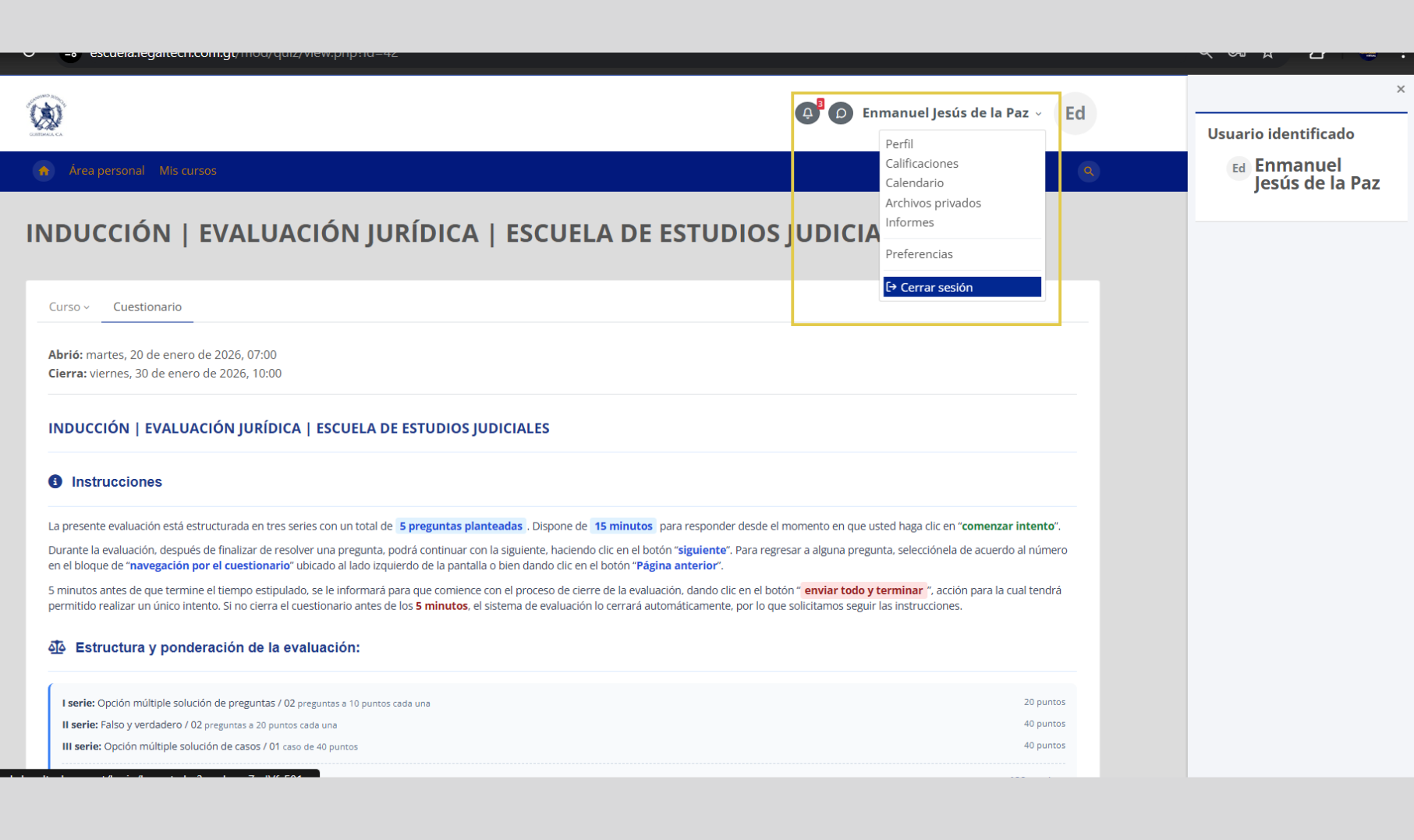Open Mis cursos in navigation bar
Viewport: 1414px width, 840px height.
(188, 171)
